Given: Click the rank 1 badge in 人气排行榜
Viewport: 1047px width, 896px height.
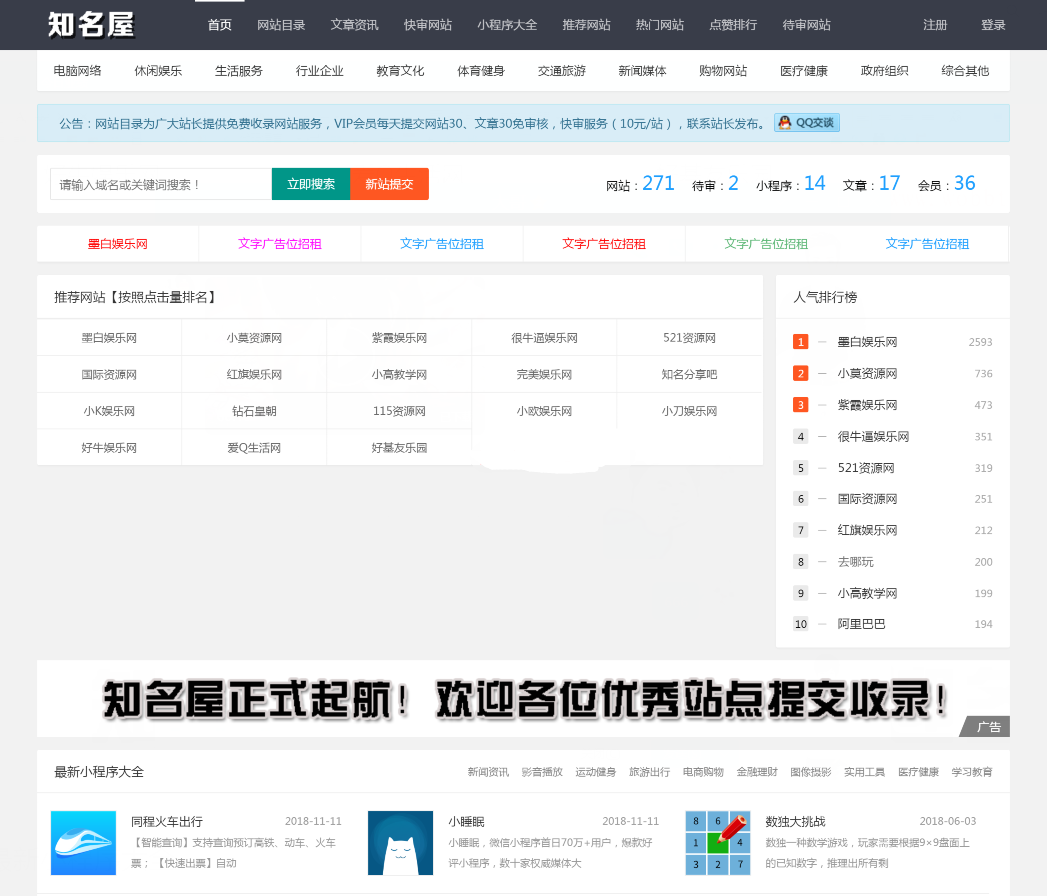Looking at the screenshot, I should pyautogui.click(x=800, y=342).
